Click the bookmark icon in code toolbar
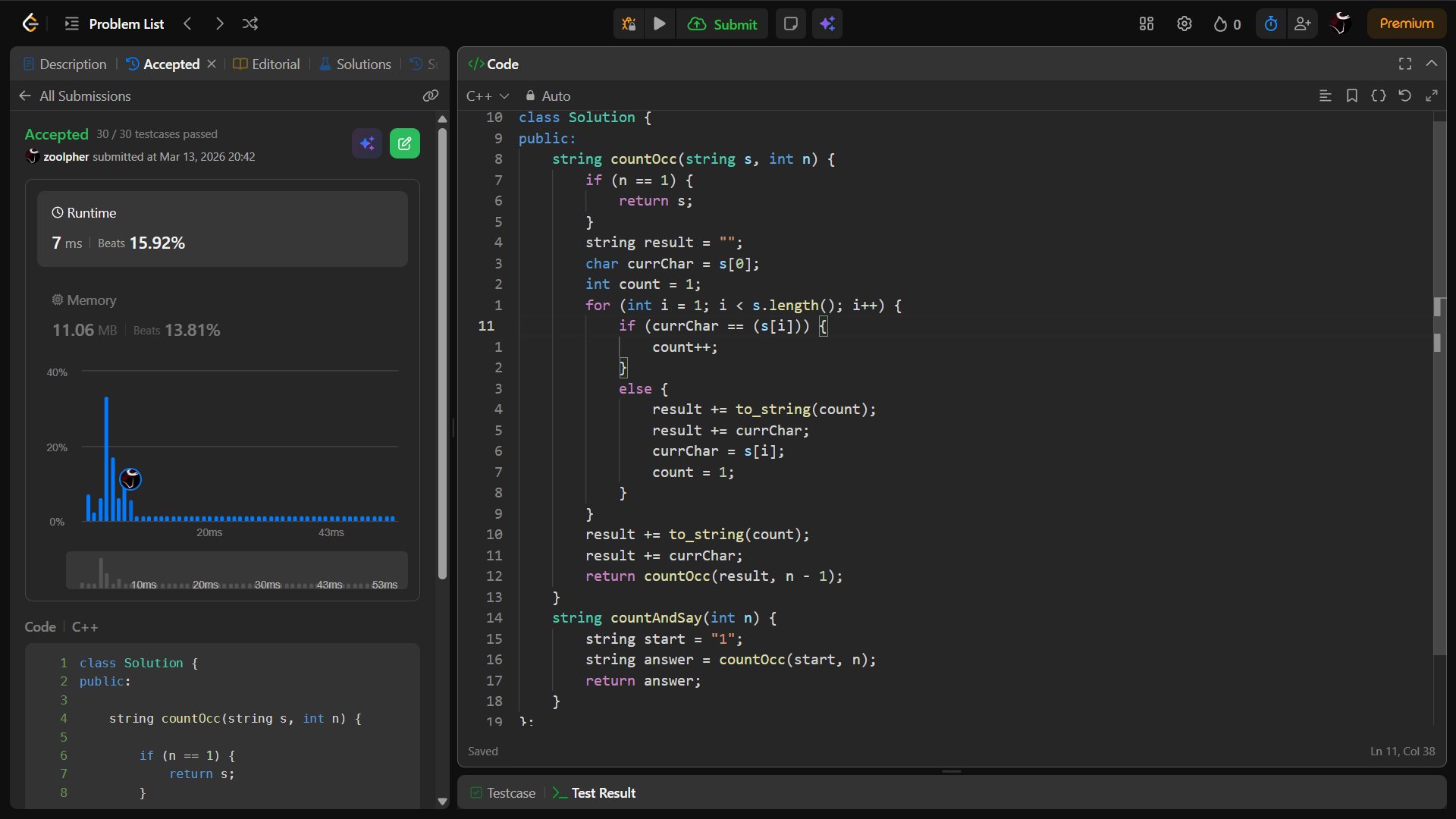Viewport: 1456px width, 819px height. (x=1351, y=96)
